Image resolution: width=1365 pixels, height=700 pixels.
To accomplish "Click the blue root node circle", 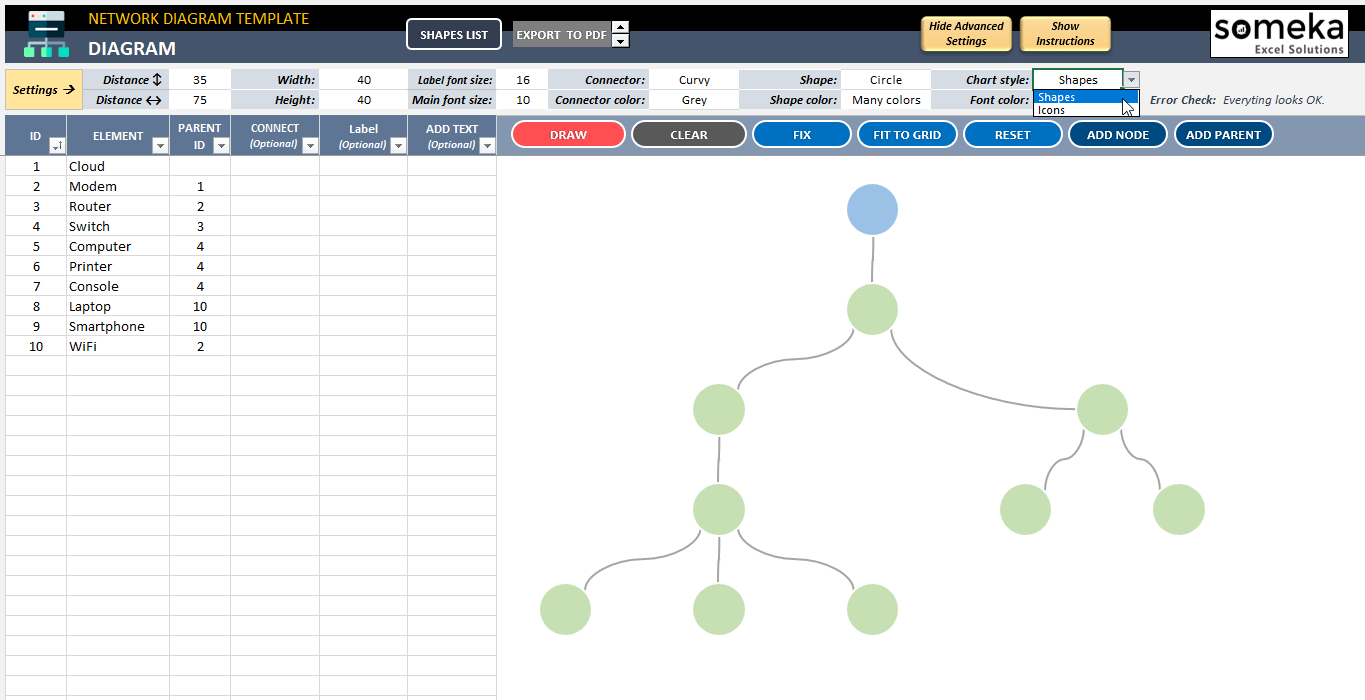I will pyautogui.click(x=872, y=210).
